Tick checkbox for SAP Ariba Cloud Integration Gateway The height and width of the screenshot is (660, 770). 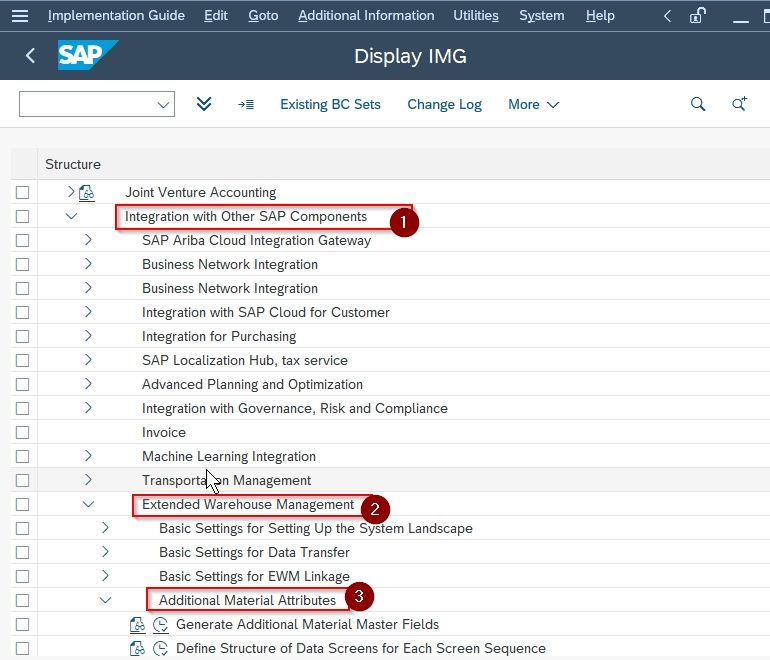[22, 241]
